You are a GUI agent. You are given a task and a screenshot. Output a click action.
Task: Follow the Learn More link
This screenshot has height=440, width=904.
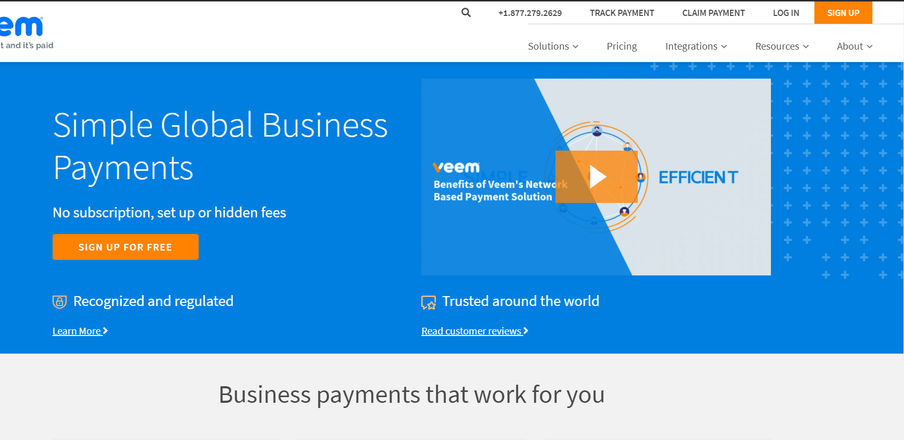coord(80,331)
